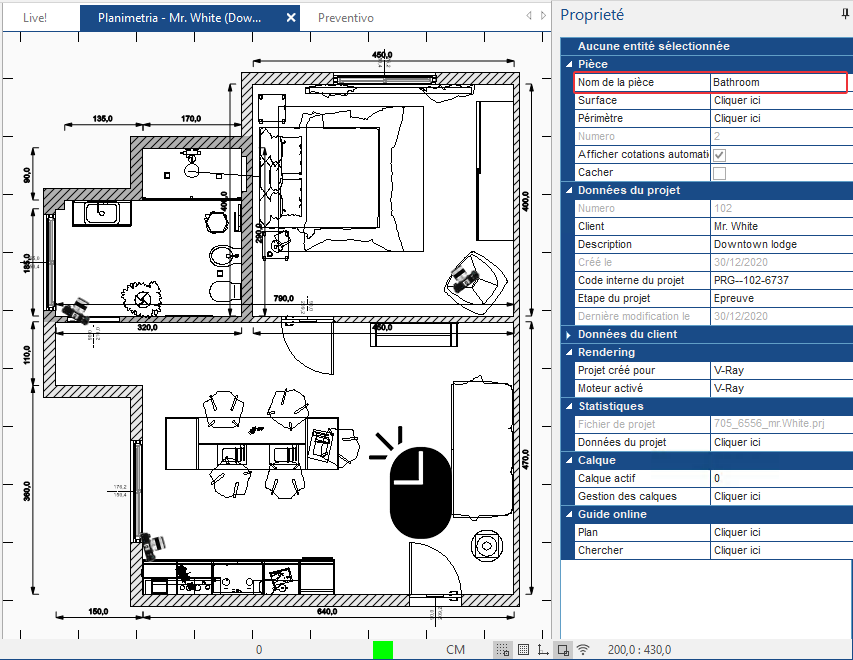
Task: Open the Preventivo tab
Action: 346,18
